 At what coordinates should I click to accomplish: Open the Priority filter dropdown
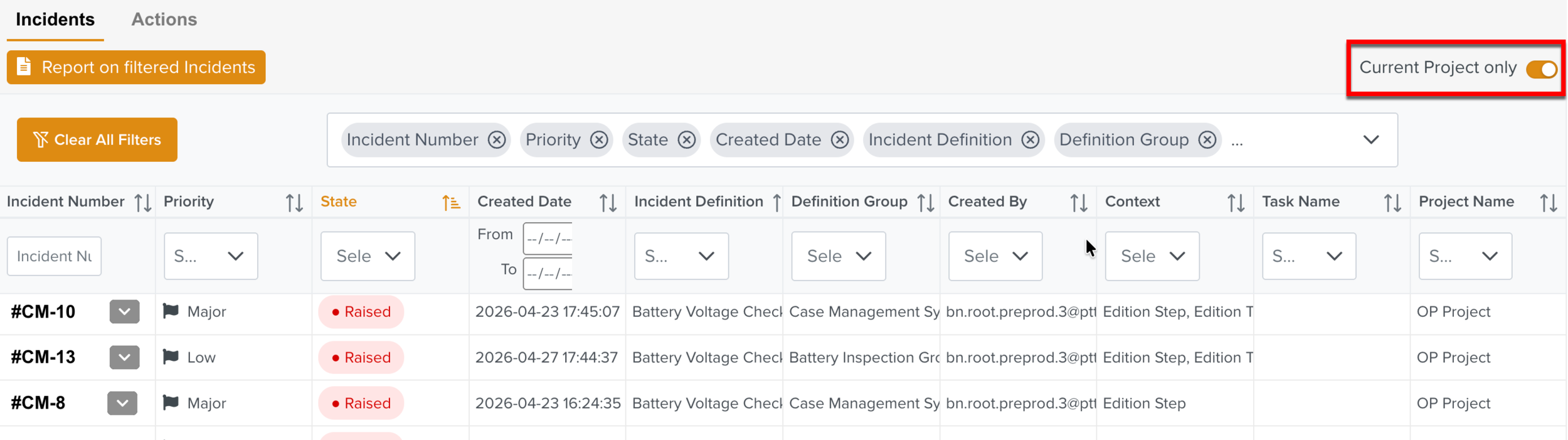[211, 256]
